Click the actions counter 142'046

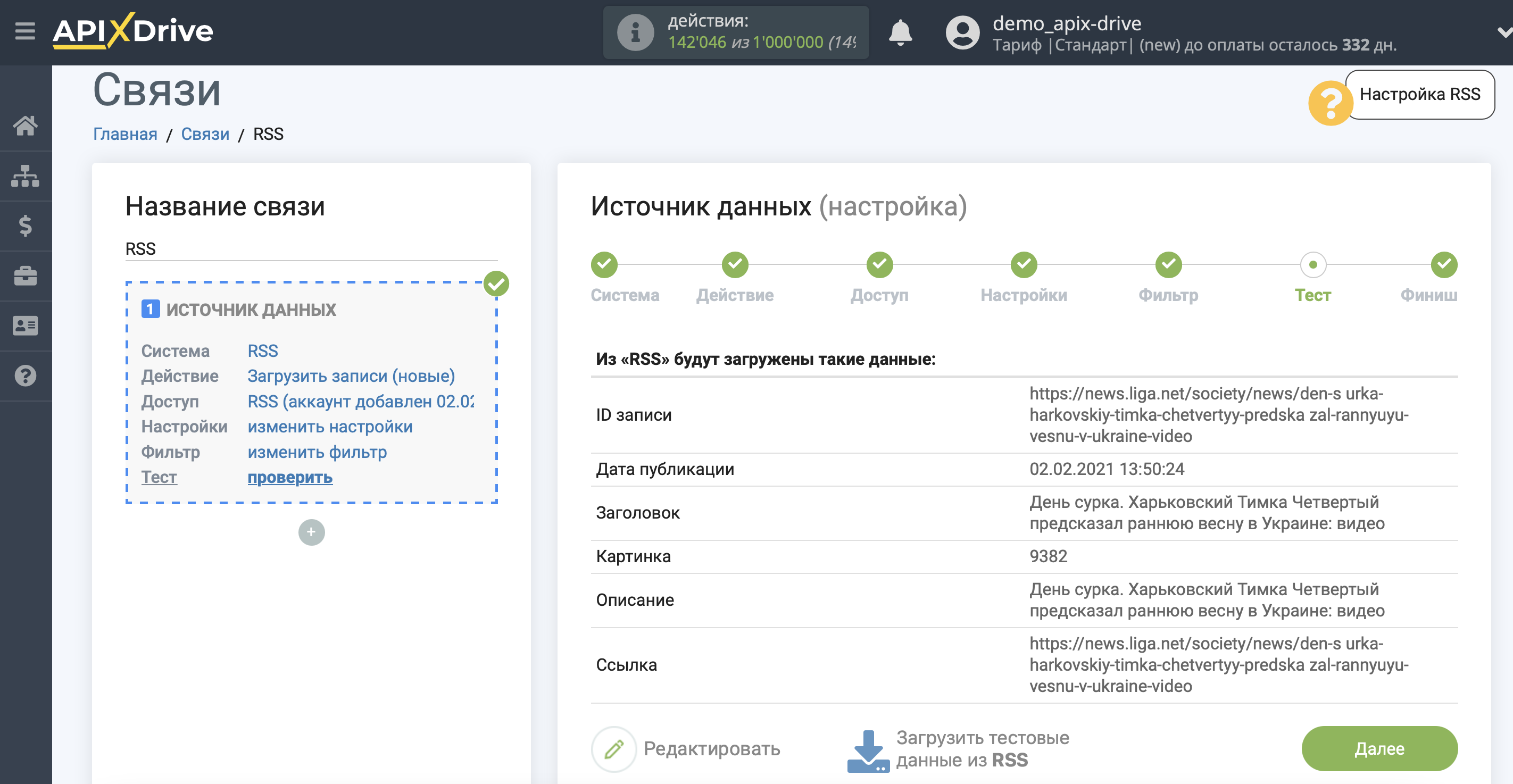pyautogui.click(x=696, y=42)
